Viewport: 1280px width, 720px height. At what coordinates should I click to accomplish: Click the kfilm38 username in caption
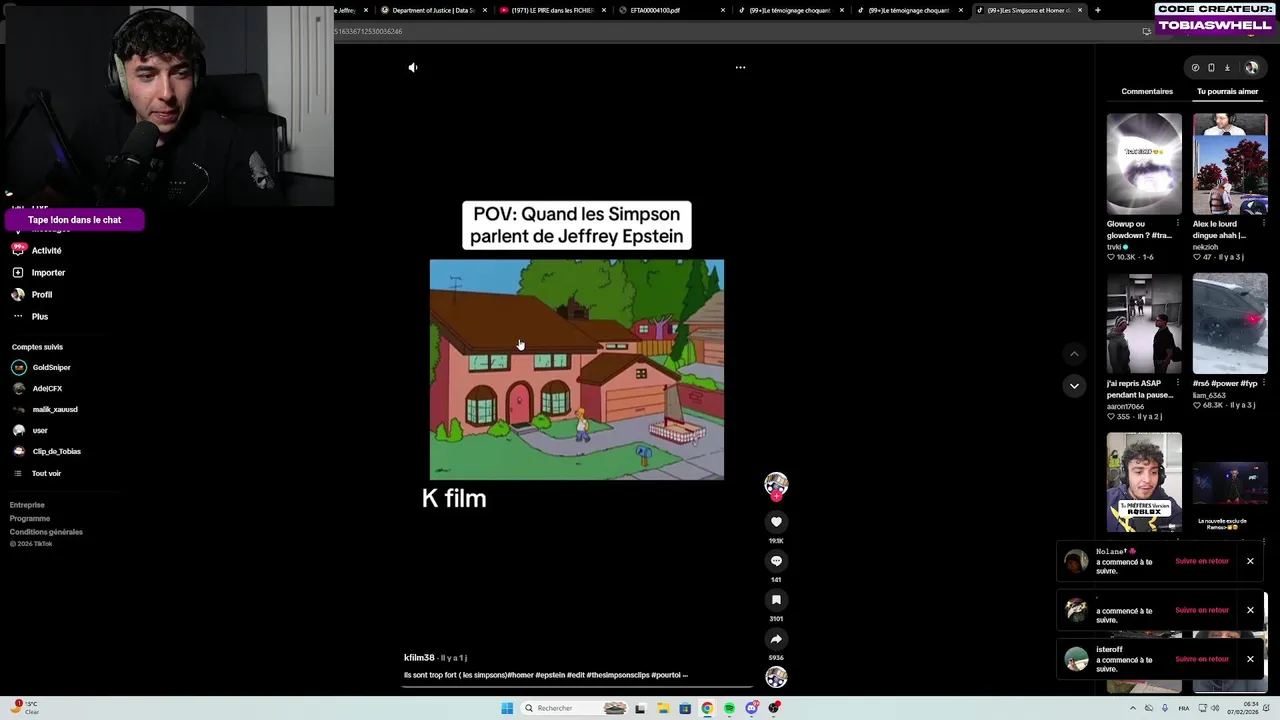(x=419, y=658)
